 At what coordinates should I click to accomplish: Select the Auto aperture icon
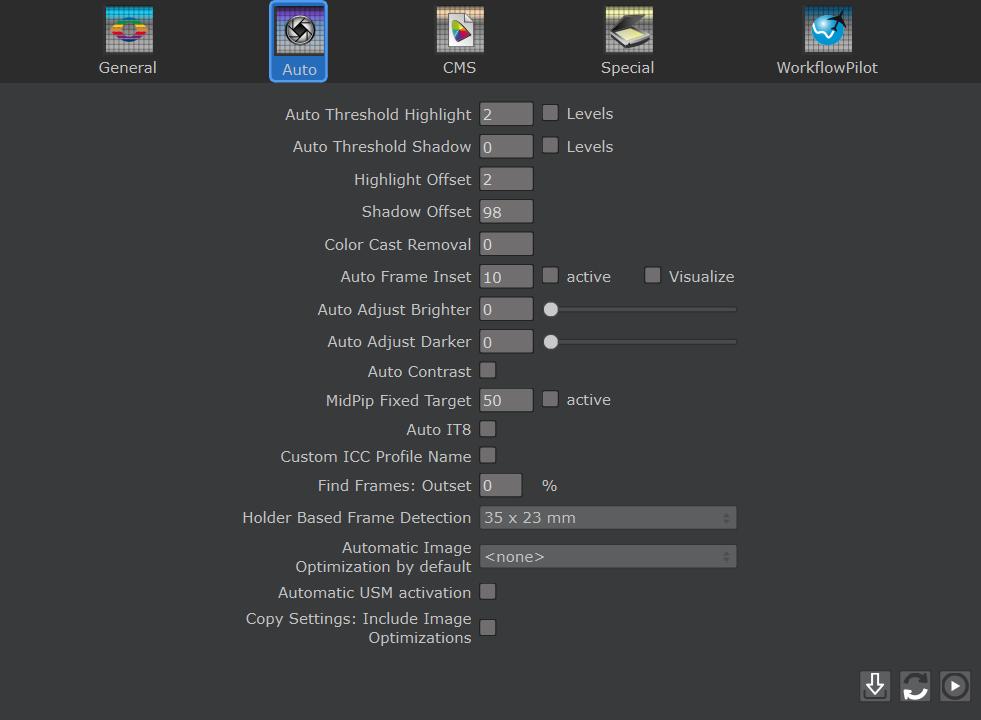[299, 31]
